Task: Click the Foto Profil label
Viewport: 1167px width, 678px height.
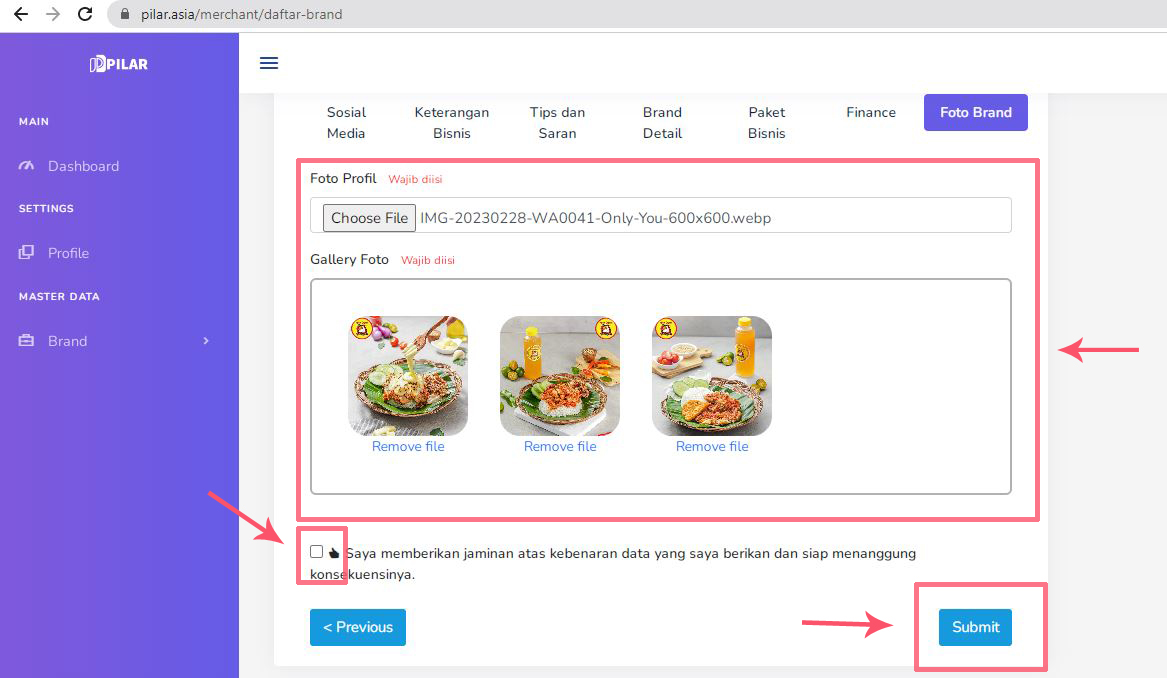Action: coord(343,179)
